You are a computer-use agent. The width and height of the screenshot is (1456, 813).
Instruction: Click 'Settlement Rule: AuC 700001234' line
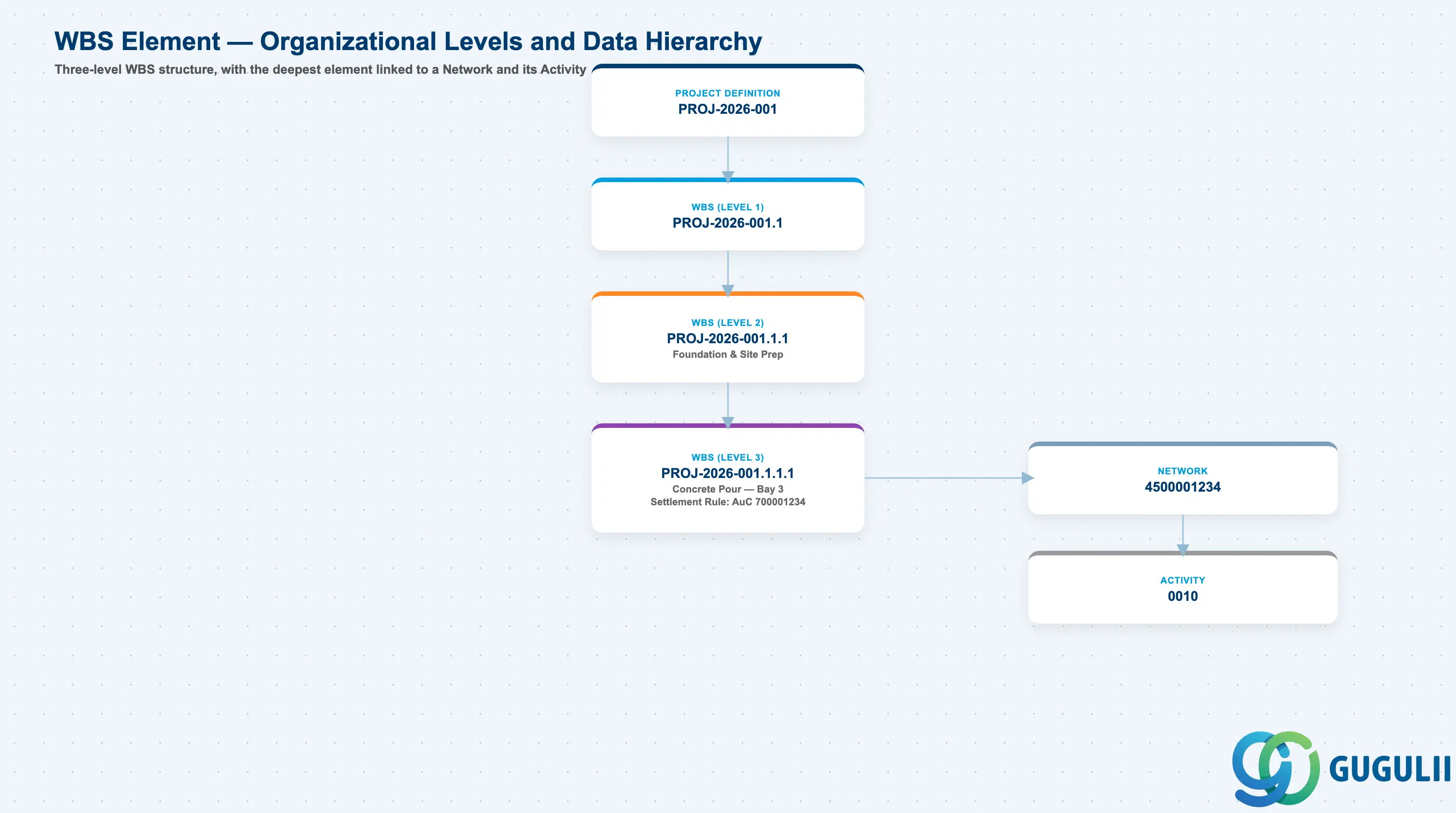[x=728, y=502]
